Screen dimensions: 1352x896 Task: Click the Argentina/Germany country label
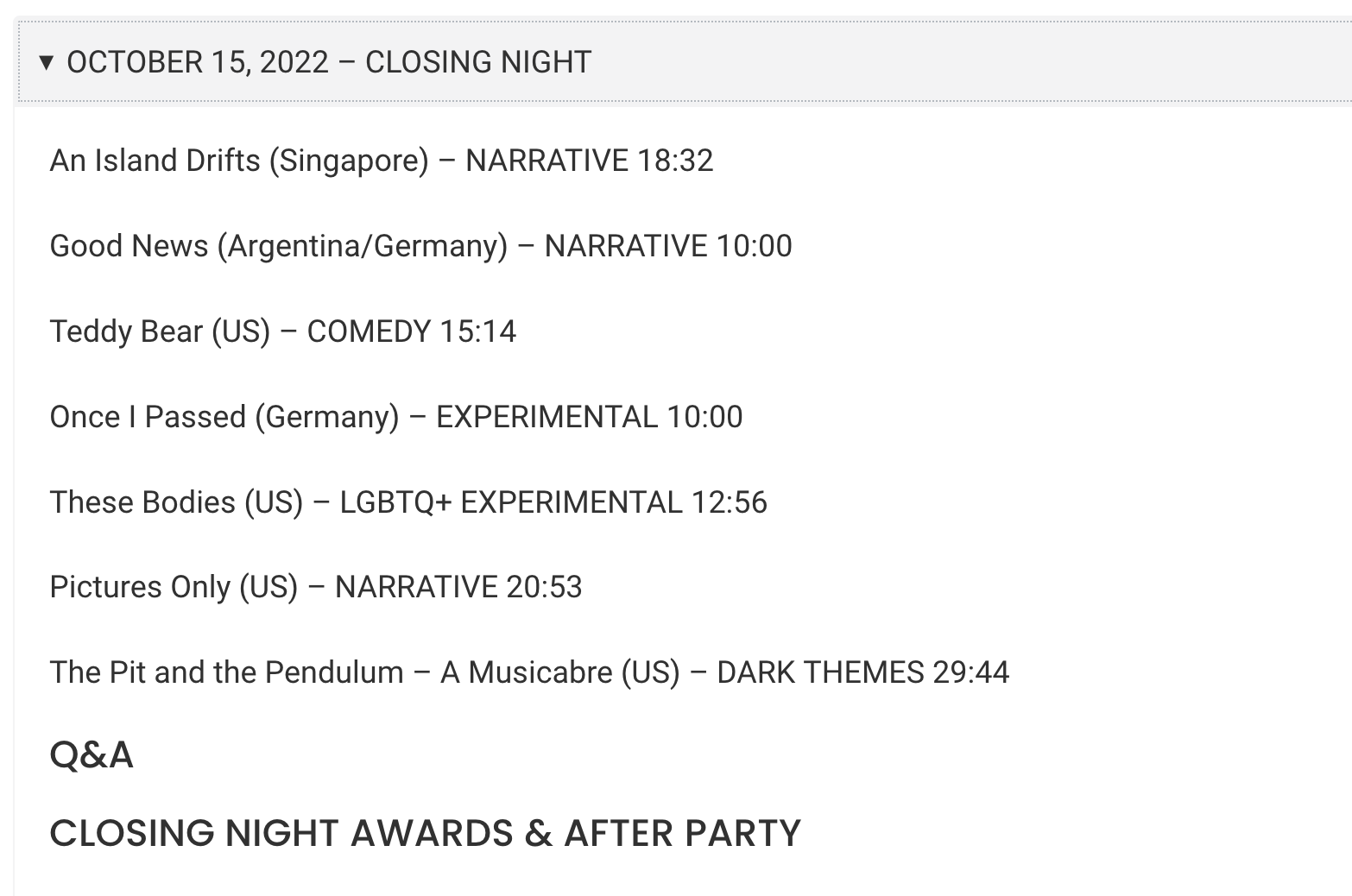363,246
